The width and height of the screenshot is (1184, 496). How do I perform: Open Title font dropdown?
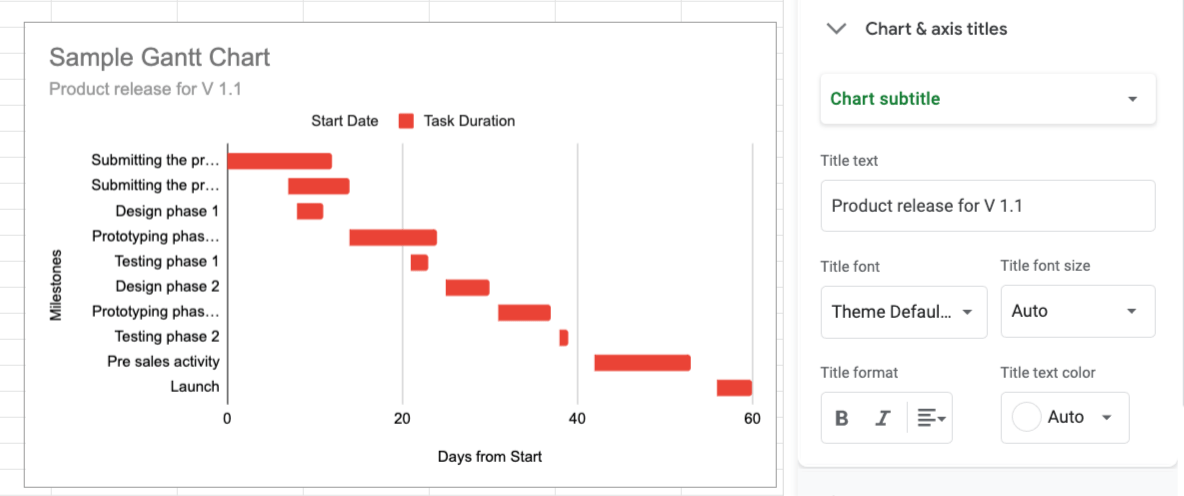pos(903,311)
